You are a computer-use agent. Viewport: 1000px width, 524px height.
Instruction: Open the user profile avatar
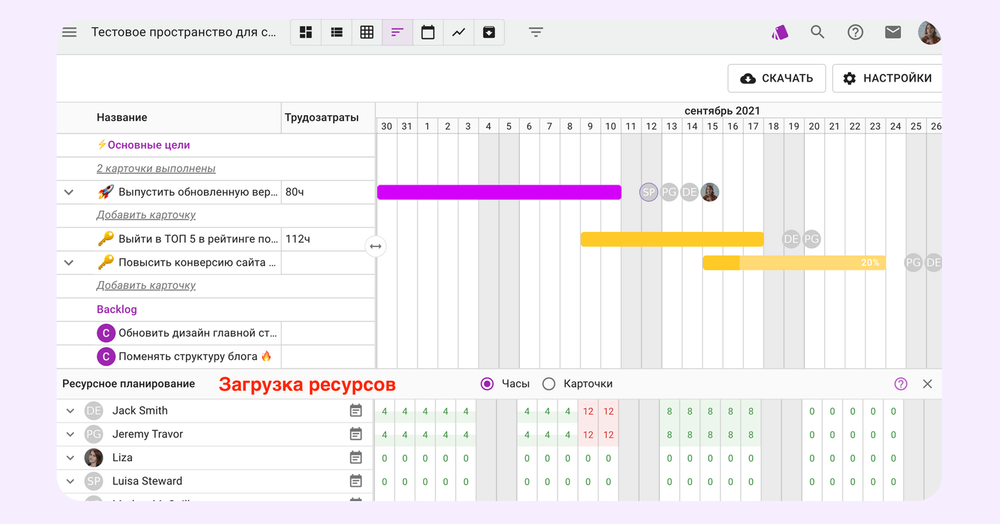click(x=929, y=33)
